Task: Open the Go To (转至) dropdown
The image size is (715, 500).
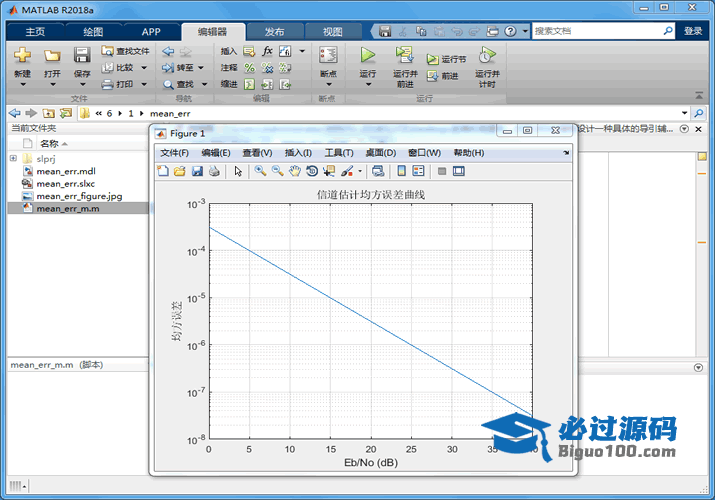Action: (201, 68)
